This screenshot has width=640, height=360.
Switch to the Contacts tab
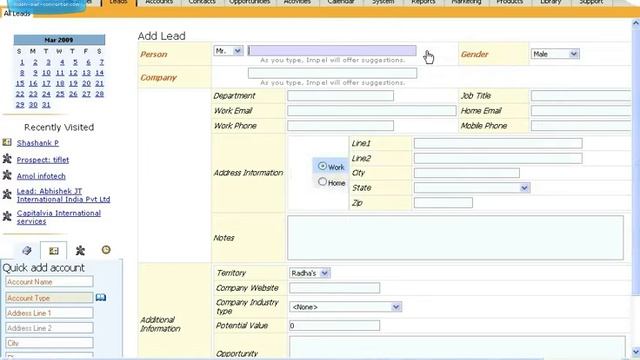pos(202,2)
